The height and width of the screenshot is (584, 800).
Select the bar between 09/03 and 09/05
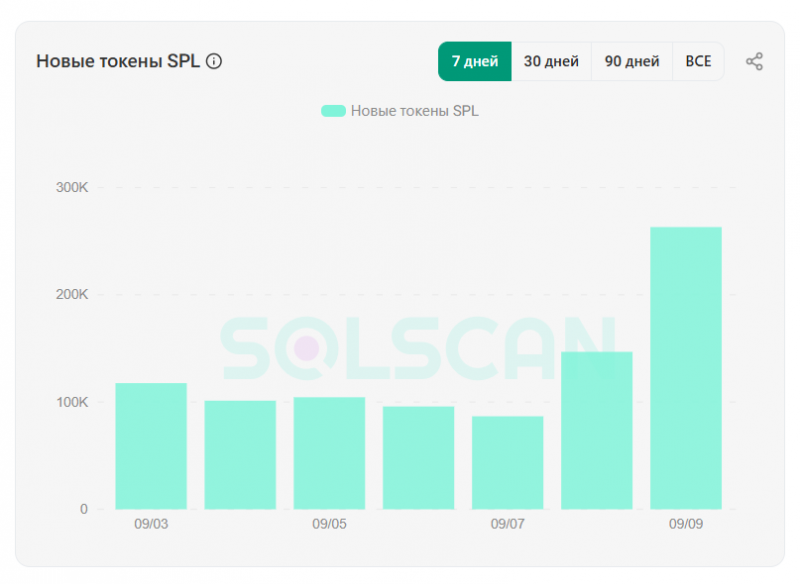pyautogui.click(x=240, y=455)
